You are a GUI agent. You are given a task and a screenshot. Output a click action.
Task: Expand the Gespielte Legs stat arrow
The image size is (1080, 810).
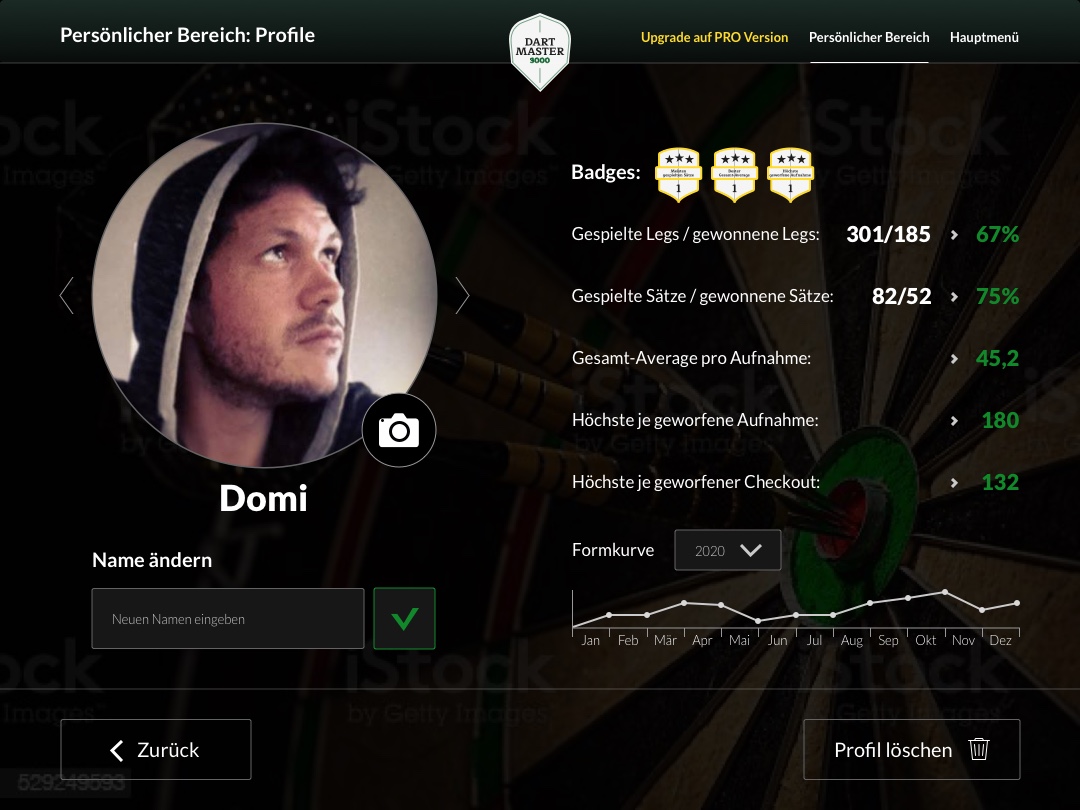point(954,235)
